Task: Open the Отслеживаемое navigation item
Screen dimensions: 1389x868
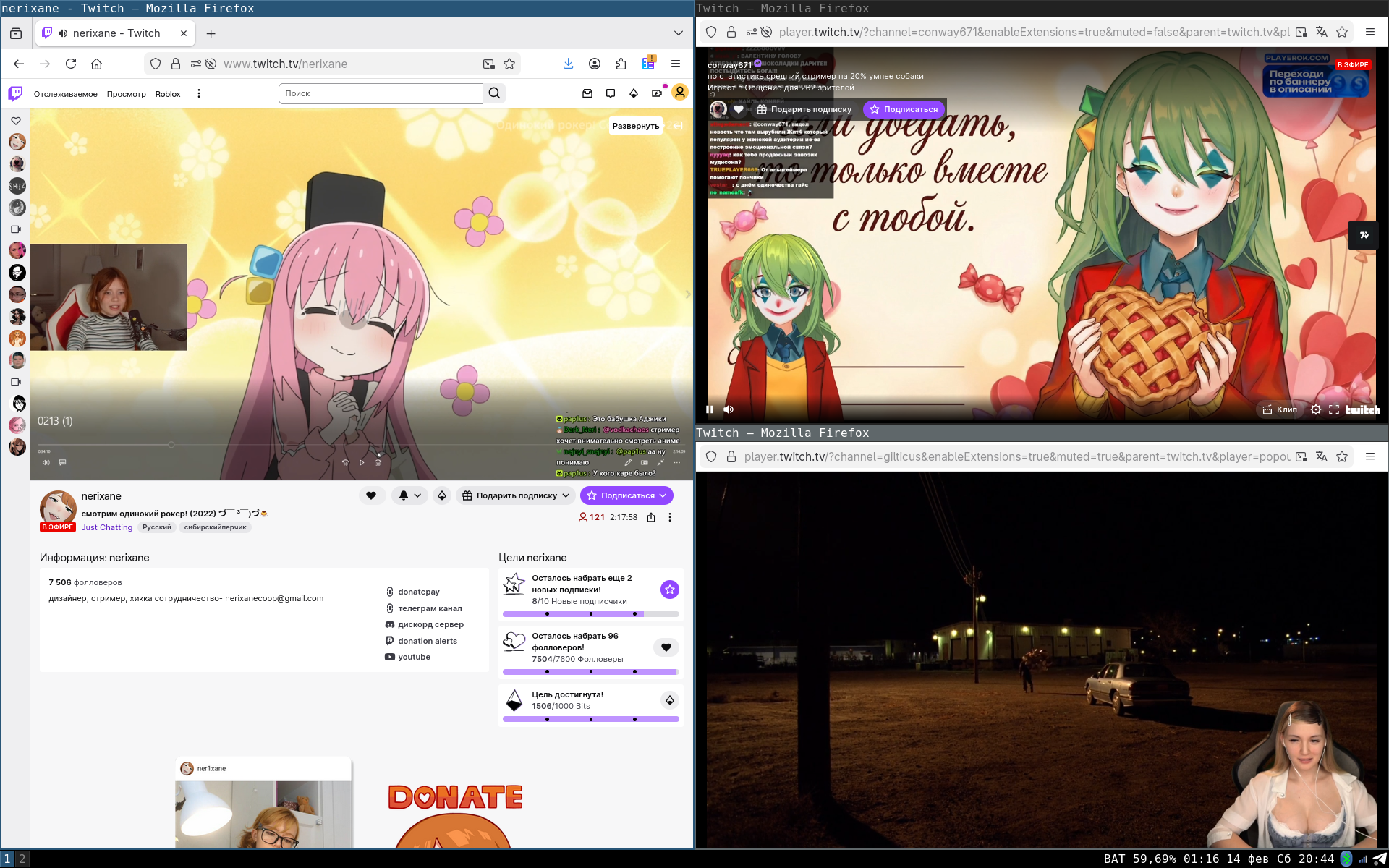Action: [65, 94]
